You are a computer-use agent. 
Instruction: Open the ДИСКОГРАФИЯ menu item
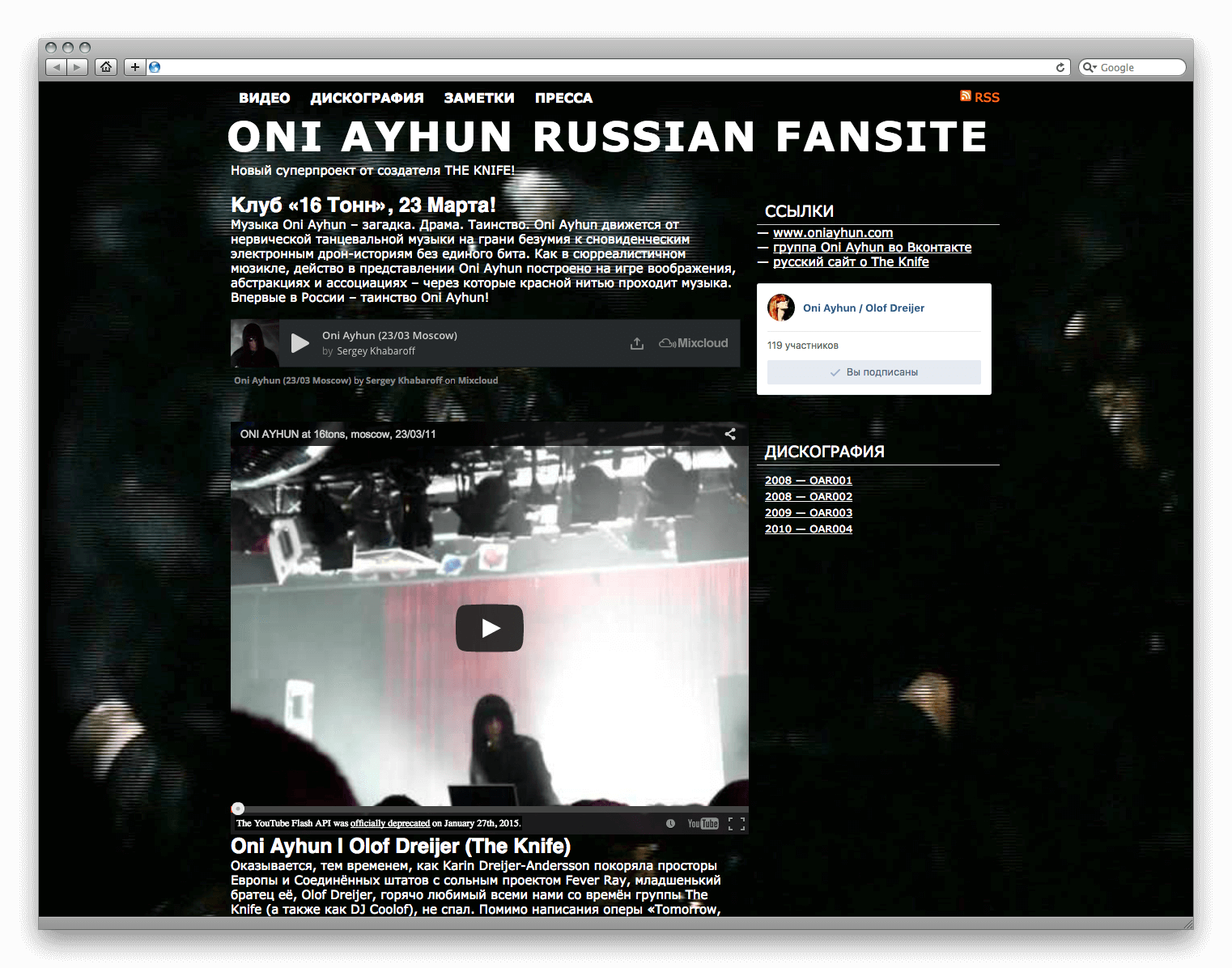pyautogui.click(x=367, y=98)
